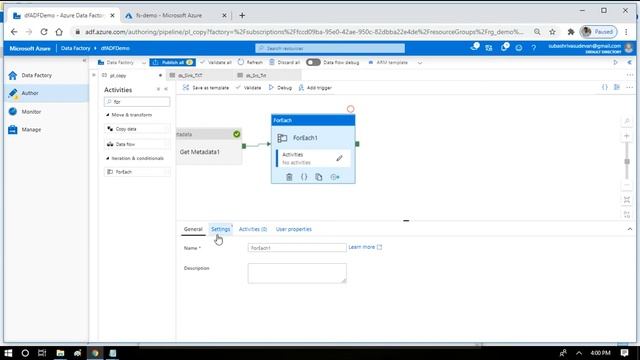Add output connection from ForEach1 arrow icon

point(335,177)
